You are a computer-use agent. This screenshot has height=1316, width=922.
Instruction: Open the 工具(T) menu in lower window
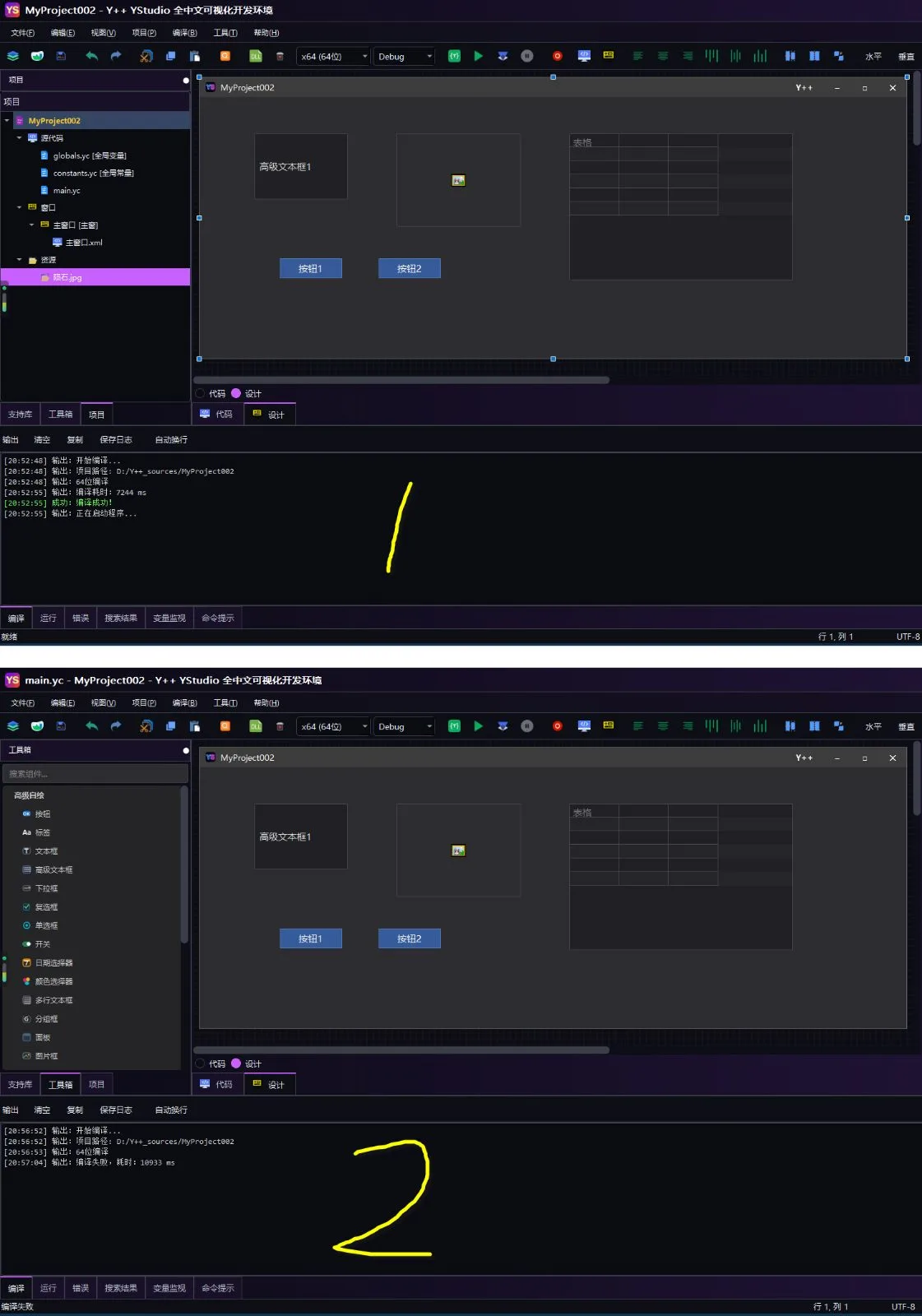coord(225,703)
